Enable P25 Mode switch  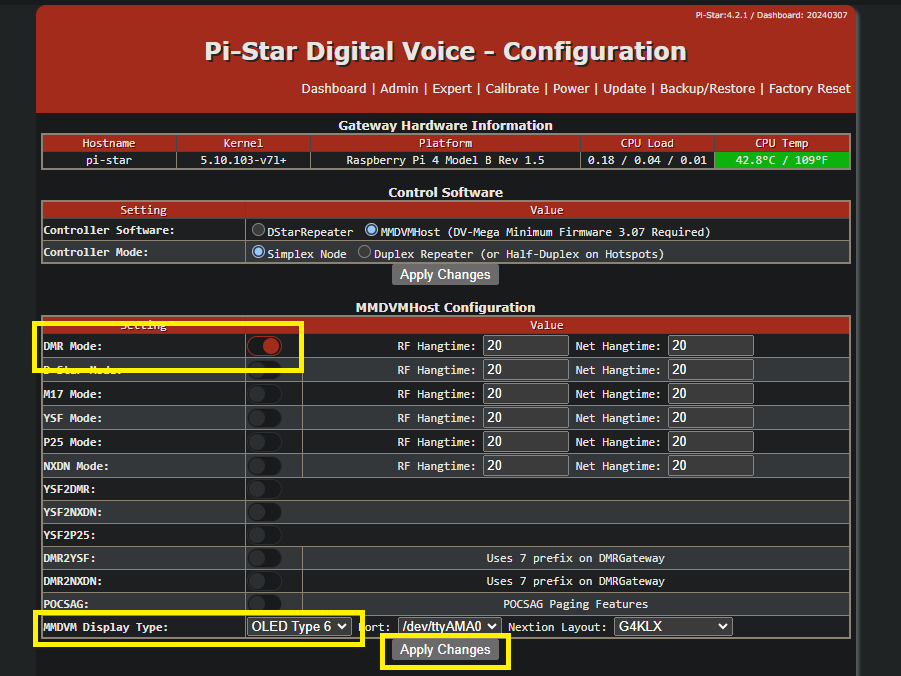(265, 442)
